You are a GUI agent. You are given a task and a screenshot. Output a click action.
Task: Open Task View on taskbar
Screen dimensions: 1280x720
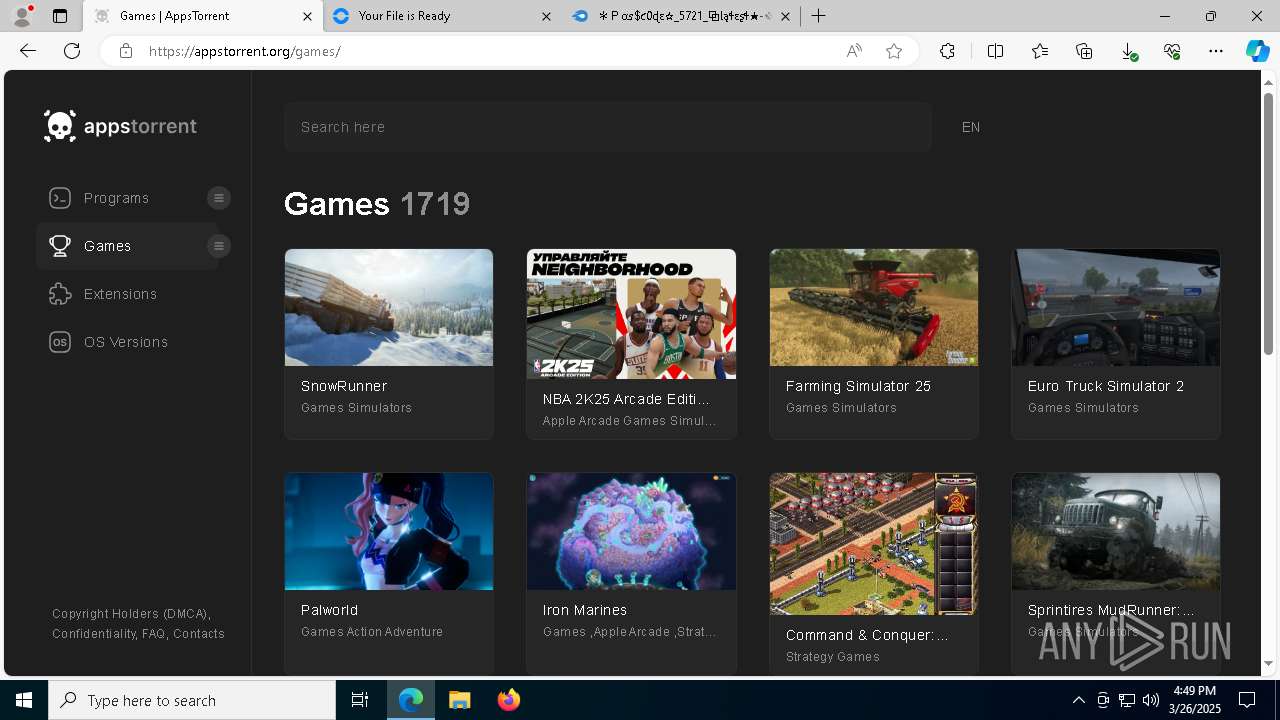click(x=360, y=700)
